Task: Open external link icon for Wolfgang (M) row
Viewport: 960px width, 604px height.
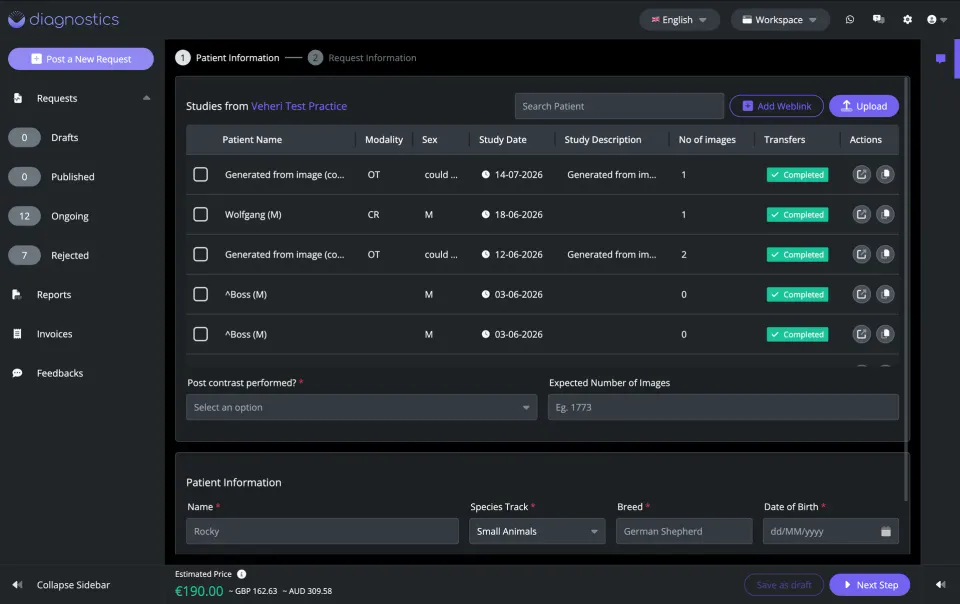Action: tap(861, 214)
